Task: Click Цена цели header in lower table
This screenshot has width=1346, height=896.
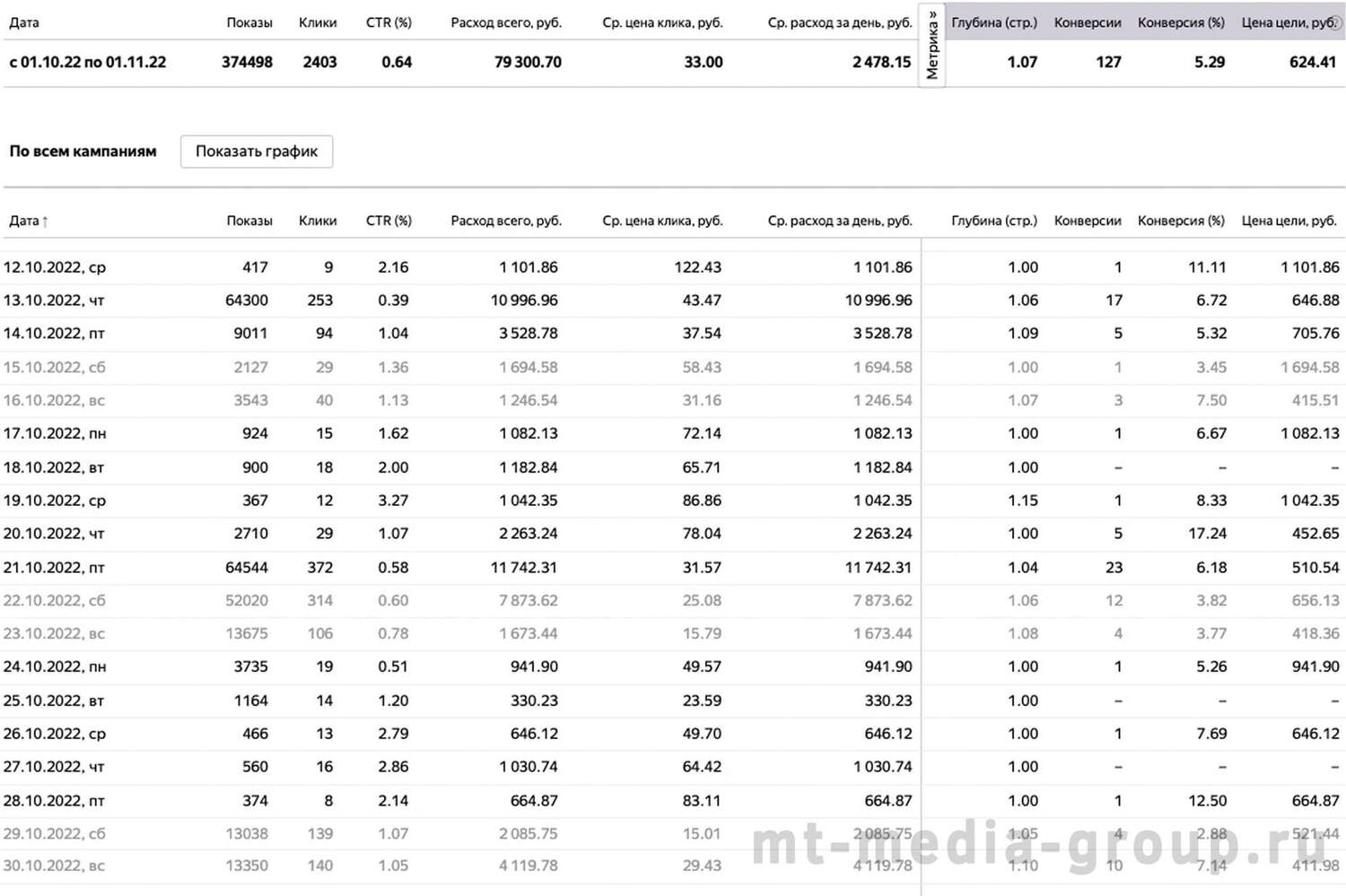Action: pyautogui.click(x=1289, y=221)
